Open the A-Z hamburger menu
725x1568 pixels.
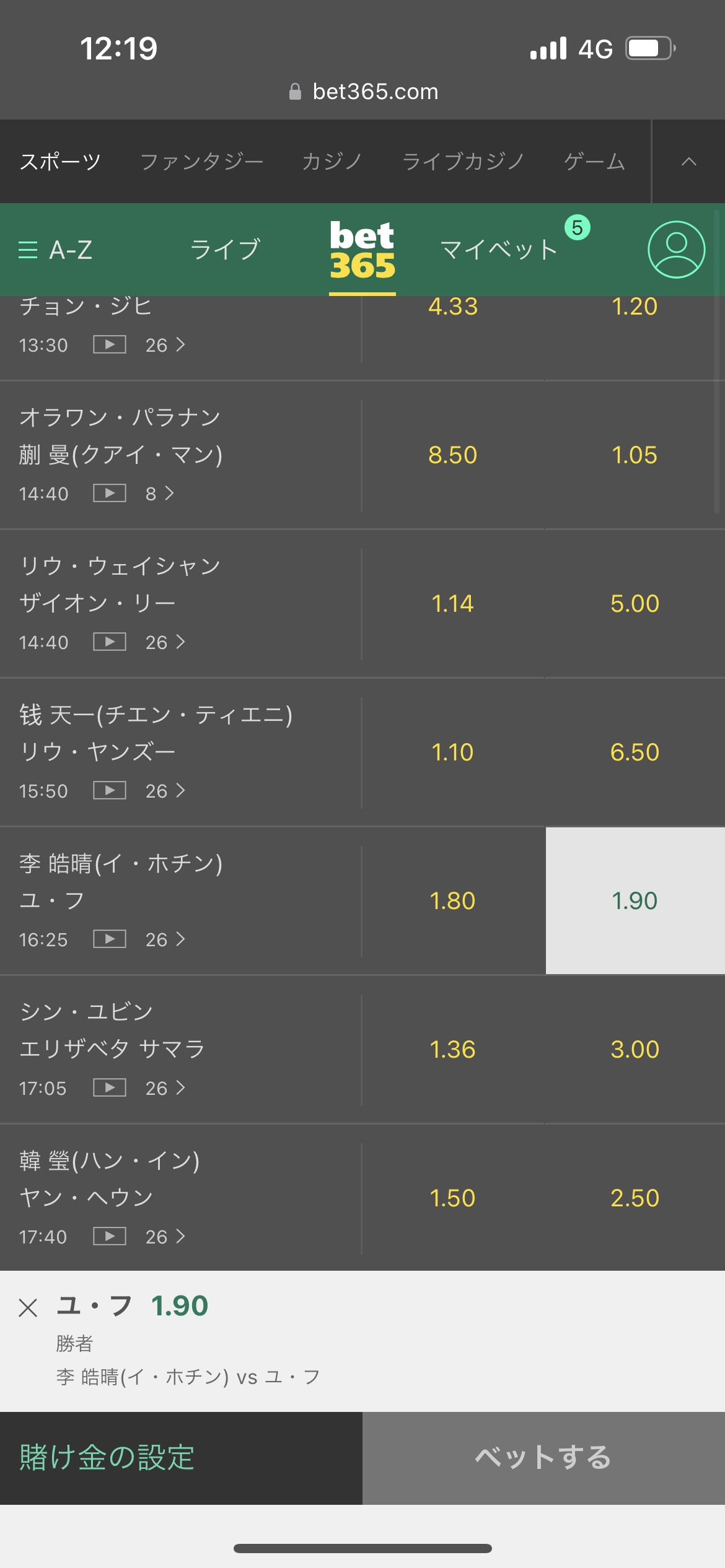(x=56, y=250)
